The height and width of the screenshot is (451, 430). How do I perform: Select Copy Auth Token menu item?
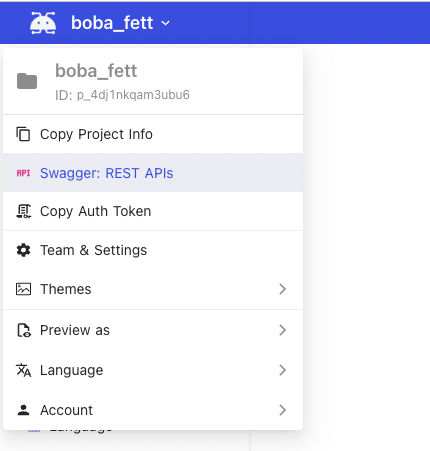click(153, 211)
